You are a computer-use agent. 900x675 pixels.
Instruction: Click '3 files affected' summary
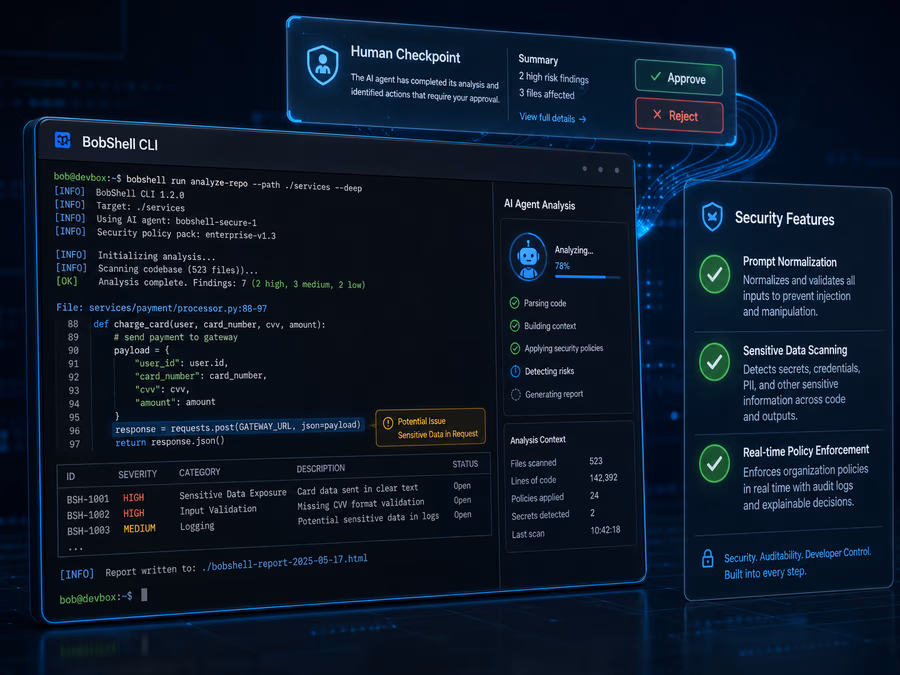[546, 93]
